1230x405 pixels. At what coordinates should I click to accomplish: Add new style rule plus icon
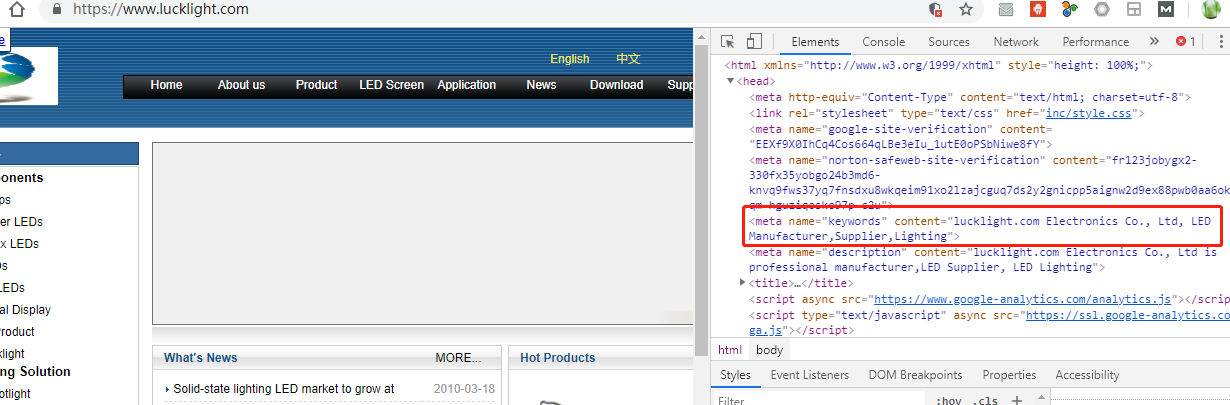pos(1016,400)
